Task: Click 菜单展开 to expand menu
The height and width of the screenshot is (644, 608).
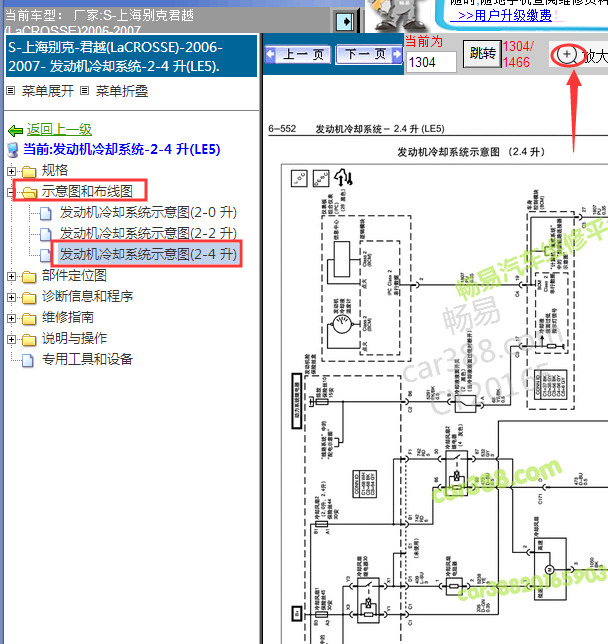Action: 48,91
